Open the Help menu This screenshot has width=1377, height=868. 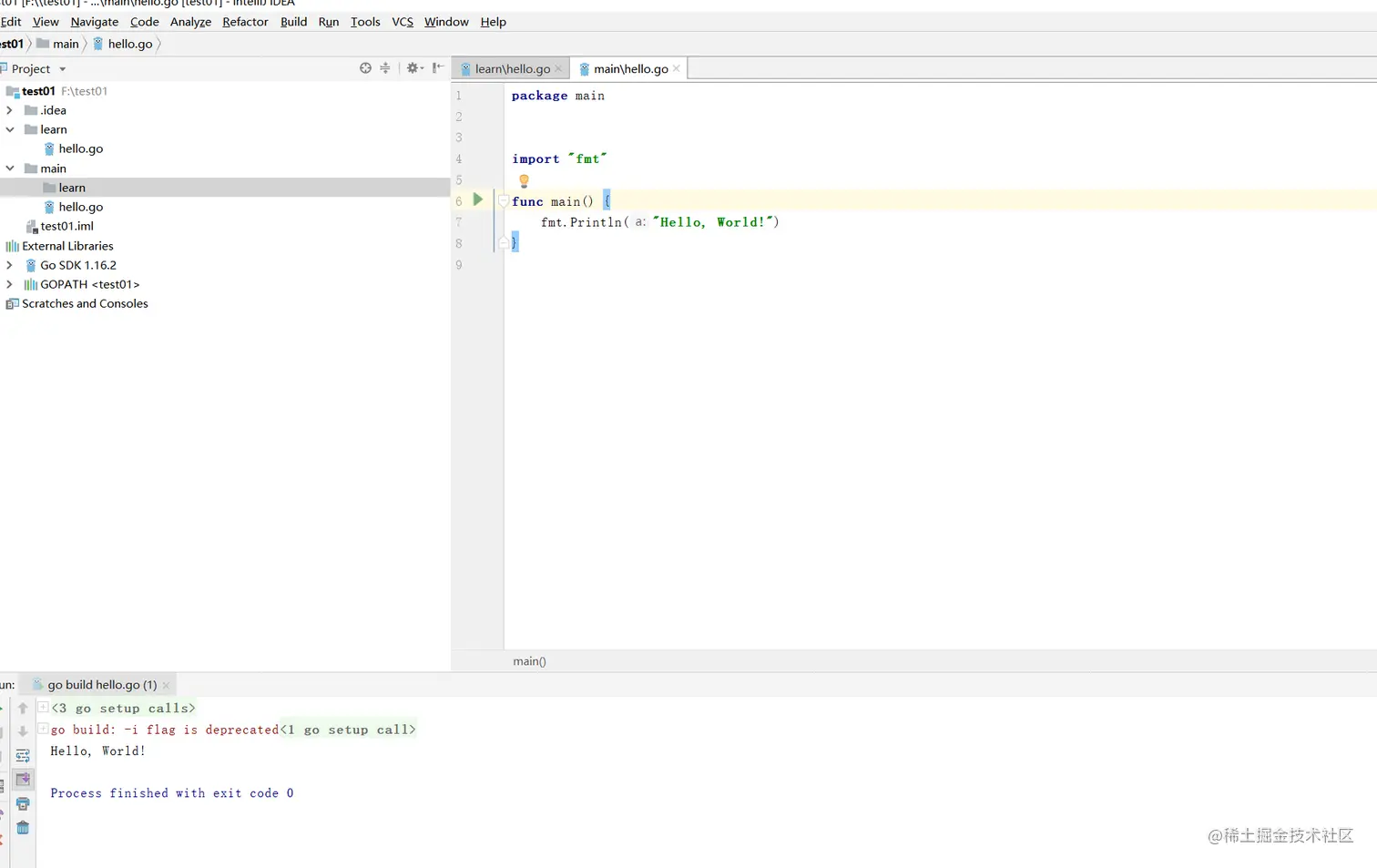493,22
